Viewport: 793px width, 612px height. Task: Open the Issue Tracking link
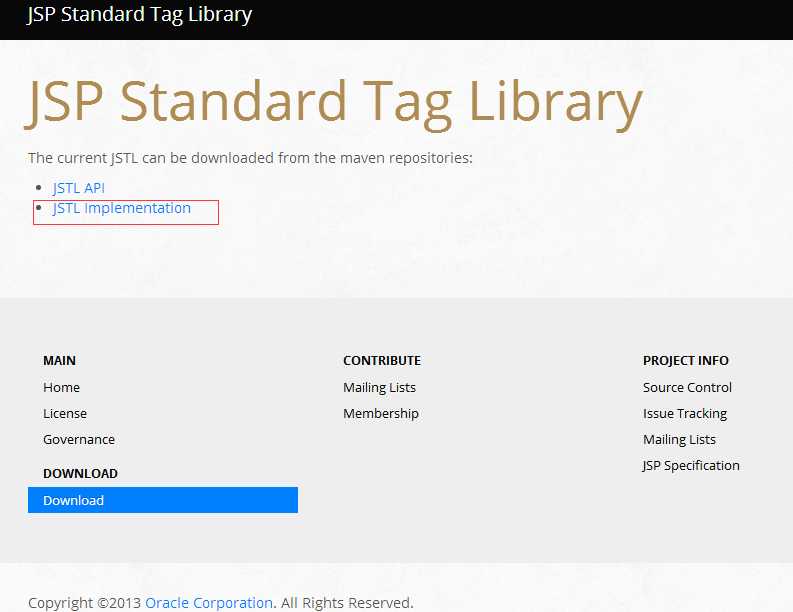(685, 414)
